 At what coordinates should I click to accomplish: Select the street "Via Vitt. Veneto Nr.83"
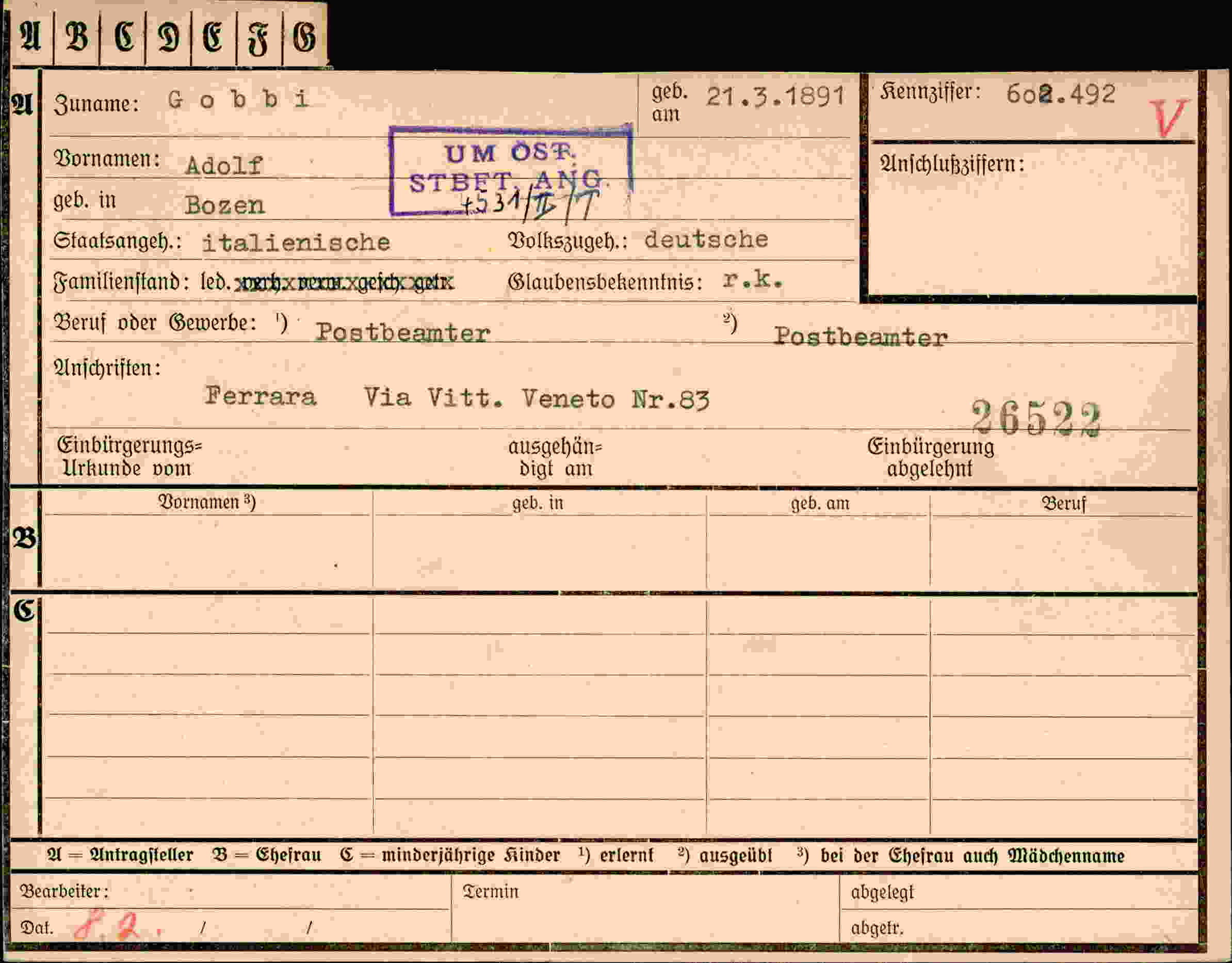tap(537, 399)
